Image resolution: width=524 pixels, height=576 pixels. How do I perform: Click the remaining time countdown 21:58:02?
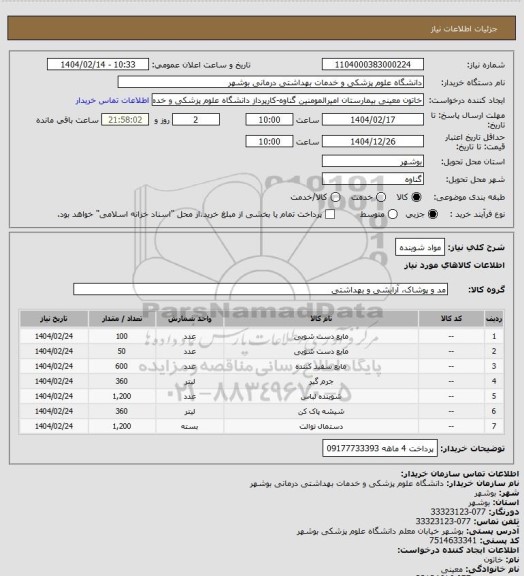coord(125,120)
